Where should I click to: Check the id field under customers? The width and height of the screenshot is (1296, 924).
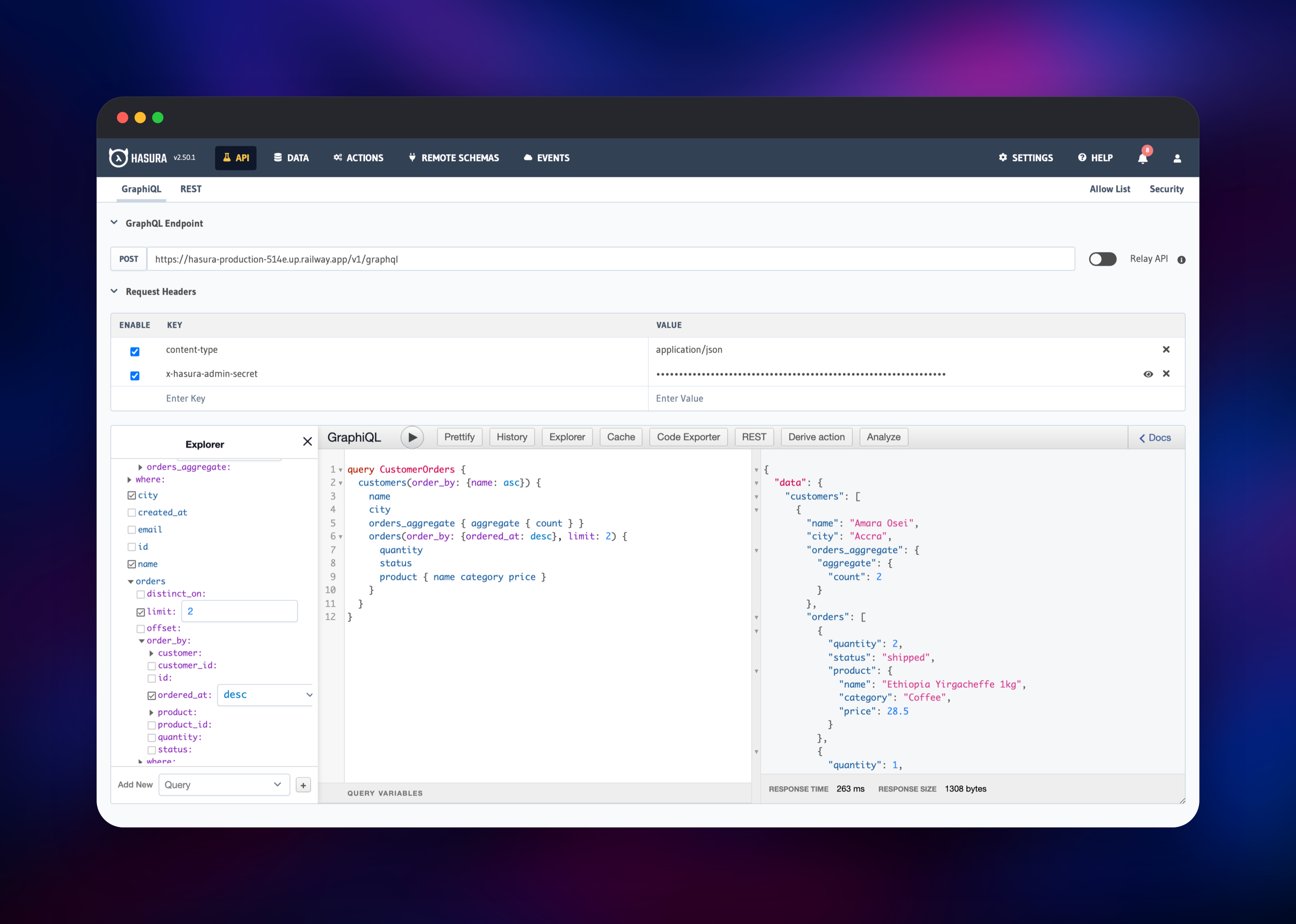tap(131, 547)
